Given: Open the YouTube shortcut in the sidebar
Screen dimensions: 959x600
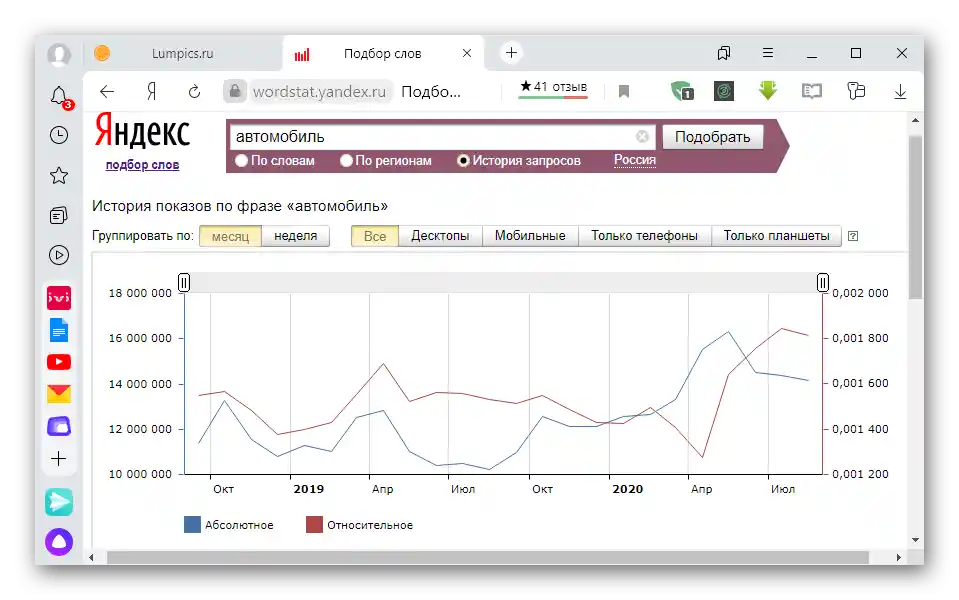Looking at the screenshot, I should point(59,362).
